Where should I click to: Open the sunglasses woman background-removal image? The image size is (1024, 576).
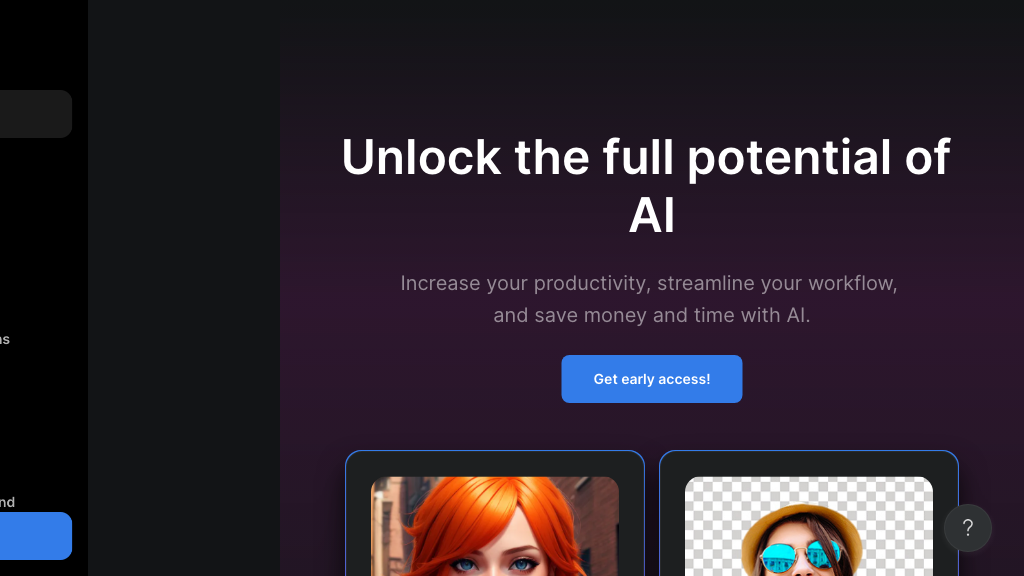(808, 526)
